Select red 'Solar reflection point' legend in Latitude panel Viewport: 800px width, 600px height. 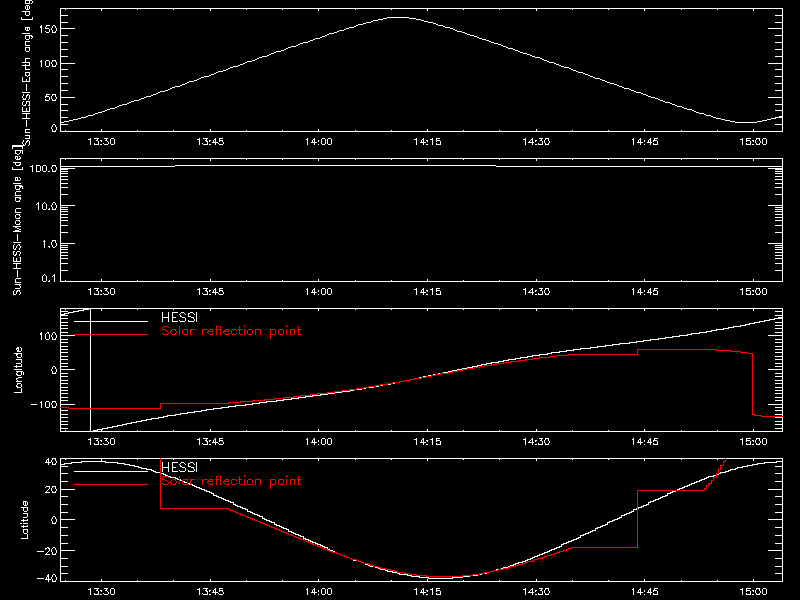coord(231,481)
